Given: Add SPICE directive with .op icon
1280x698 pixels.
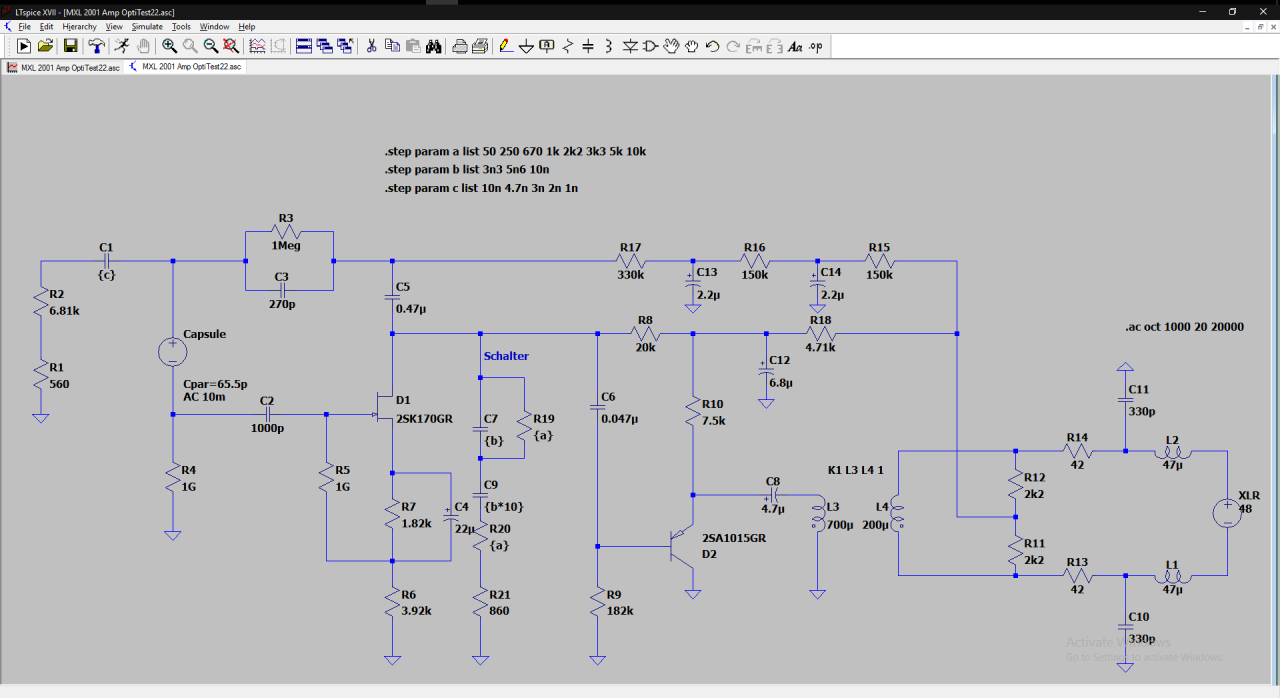Looking at the screenshot, I should tap(816, 46).
